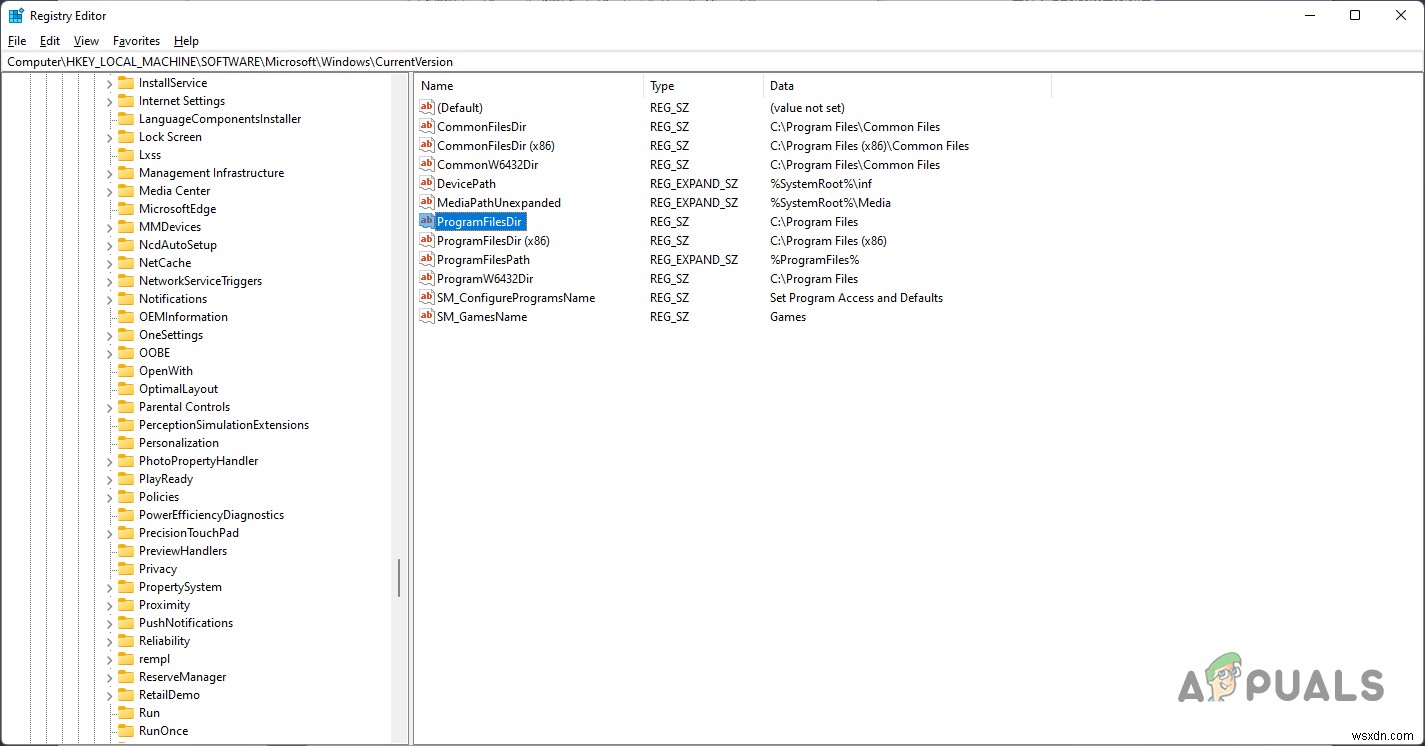Screen dimensions: 1425x746
Task: Expand the InstallService key
Action: tap(110, 83)
